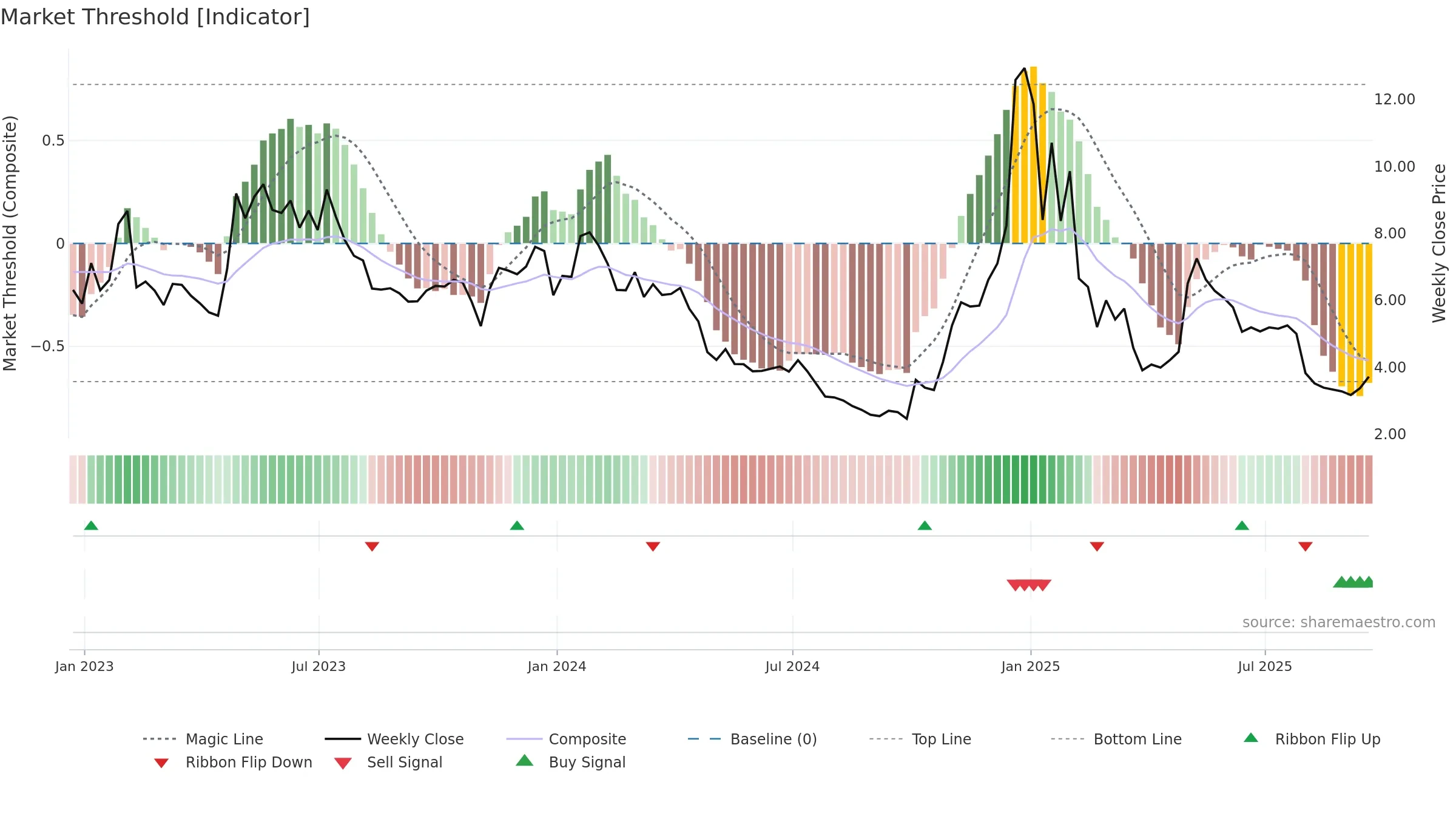This screenshot has height=819, width=1456.
Task: Click the Jan 2023 x-axis label
Action: pyautogui.click(x=84, y=666)
